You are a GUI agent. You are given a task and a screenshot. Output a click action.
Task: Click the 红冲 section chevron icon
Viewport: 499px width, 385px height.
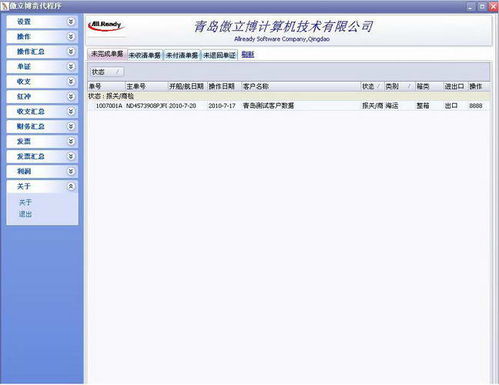pos(71,97)
